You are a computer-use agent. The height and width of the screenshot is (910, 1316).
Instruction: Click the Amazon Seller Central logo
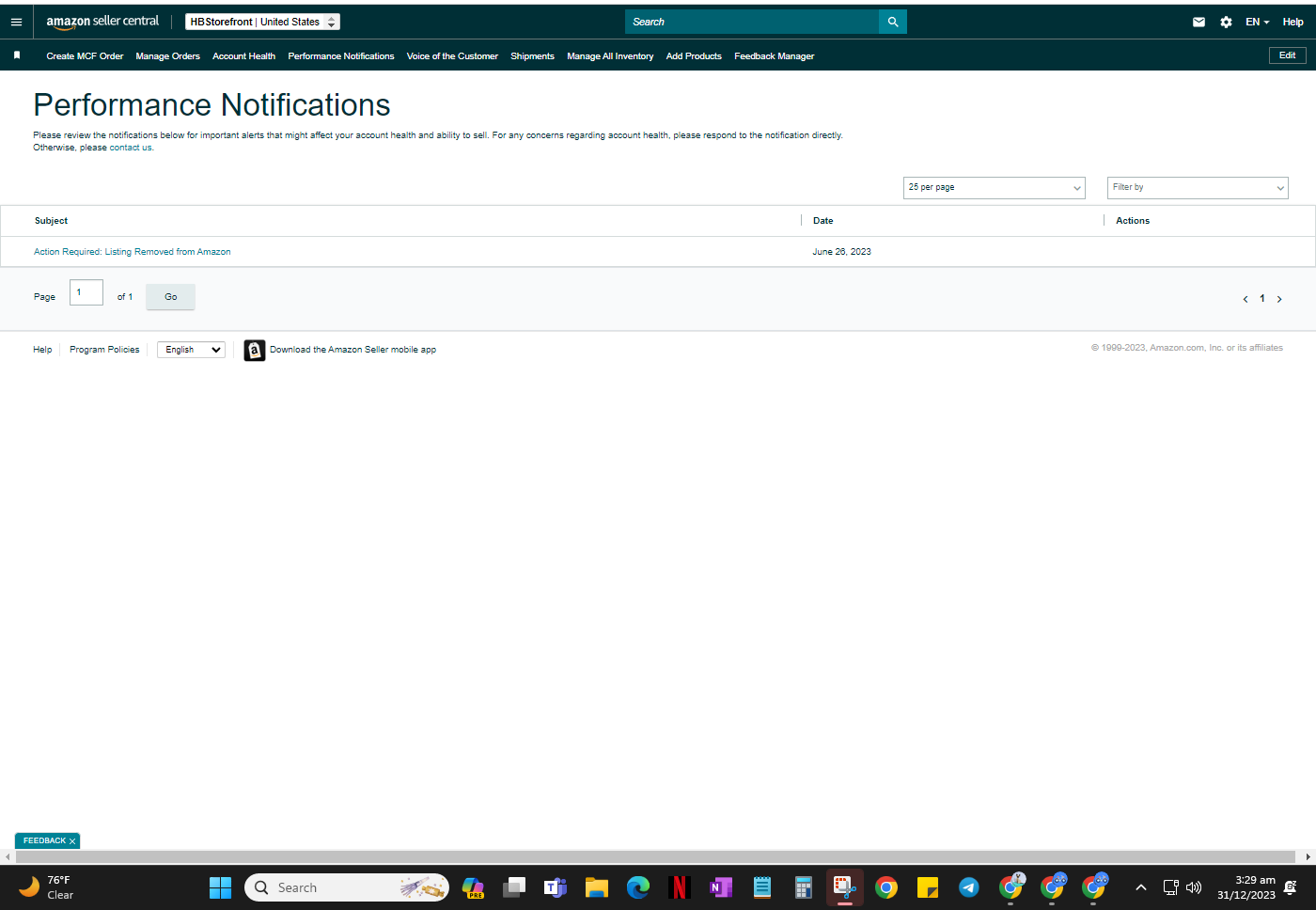coord(102,22)
